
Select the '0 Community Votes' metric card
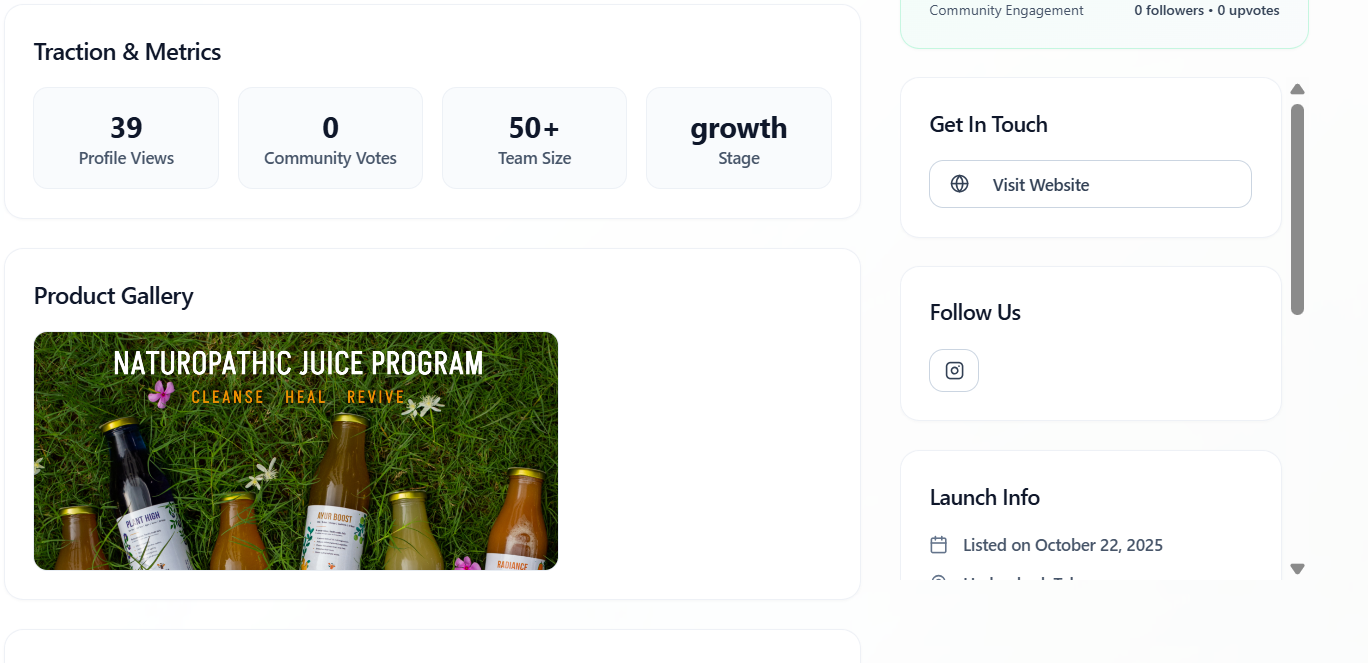(x=330, y=138)
